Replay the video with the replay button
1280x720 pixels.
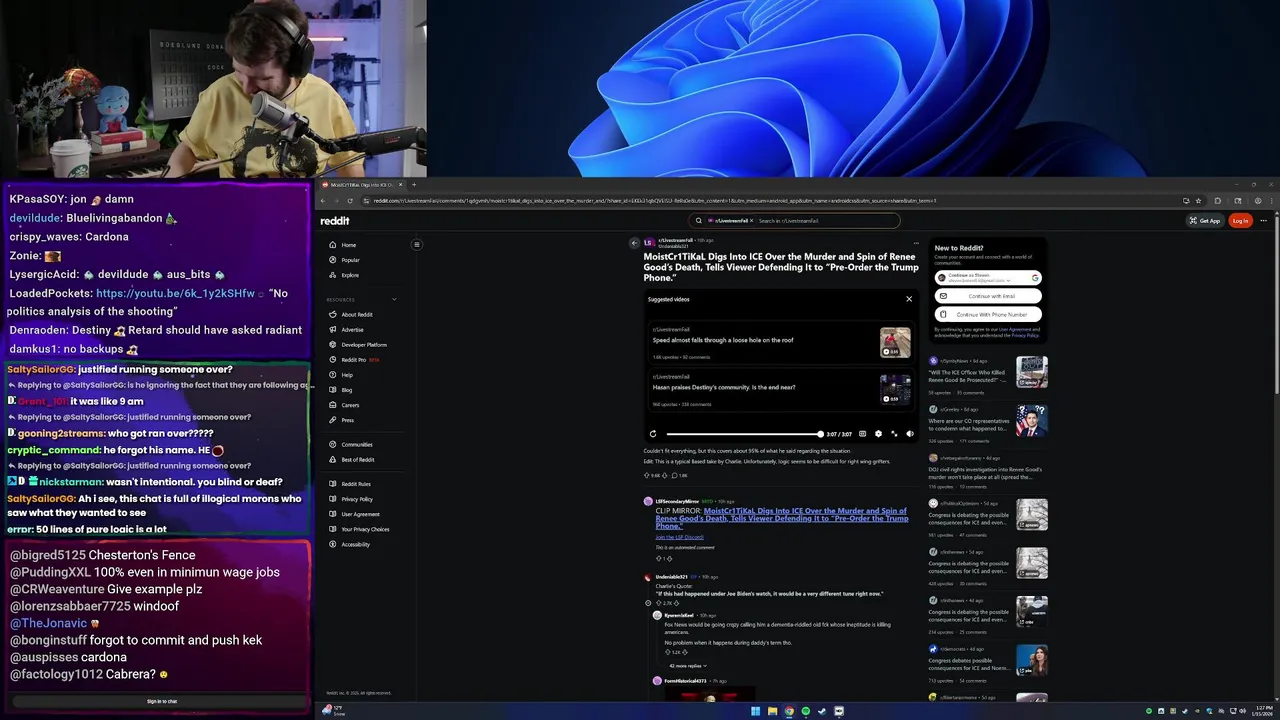point(653,434)
